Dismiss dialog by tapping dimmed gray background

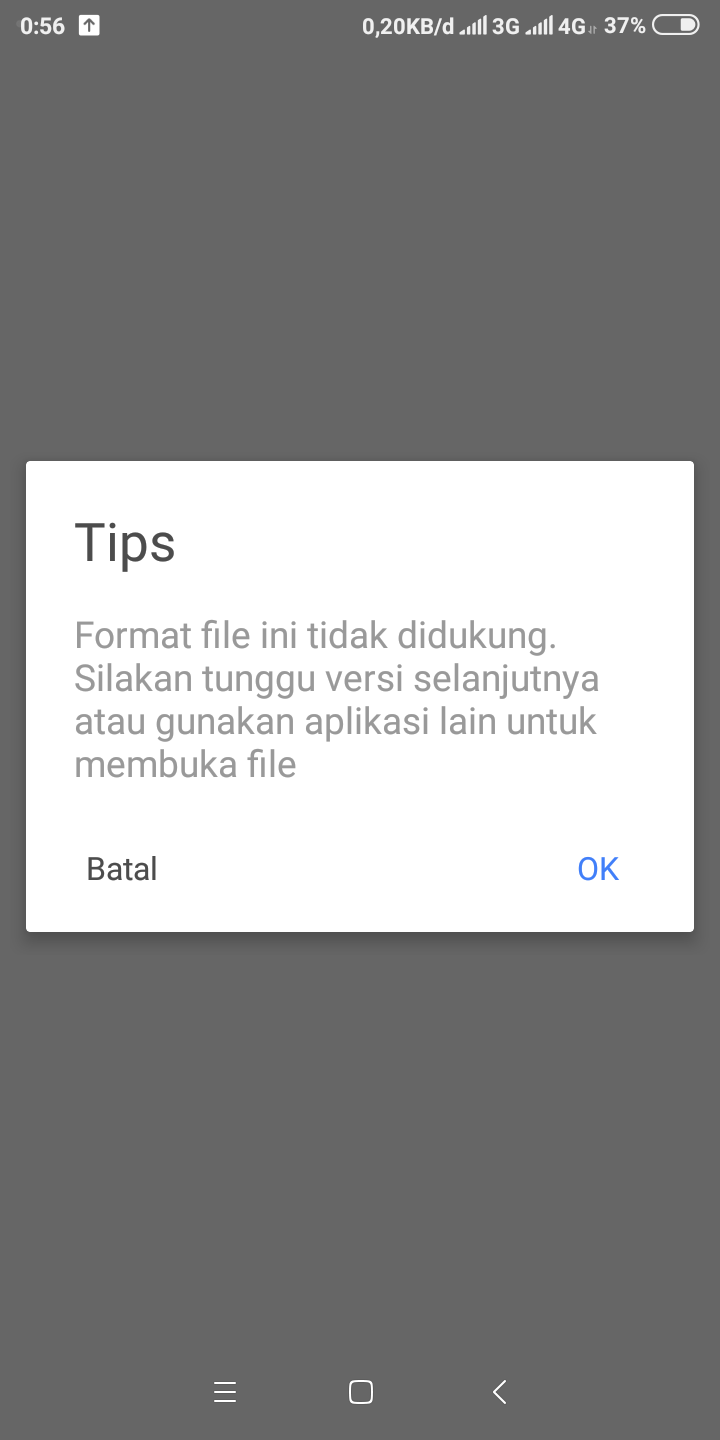click(x=360, y=250)
